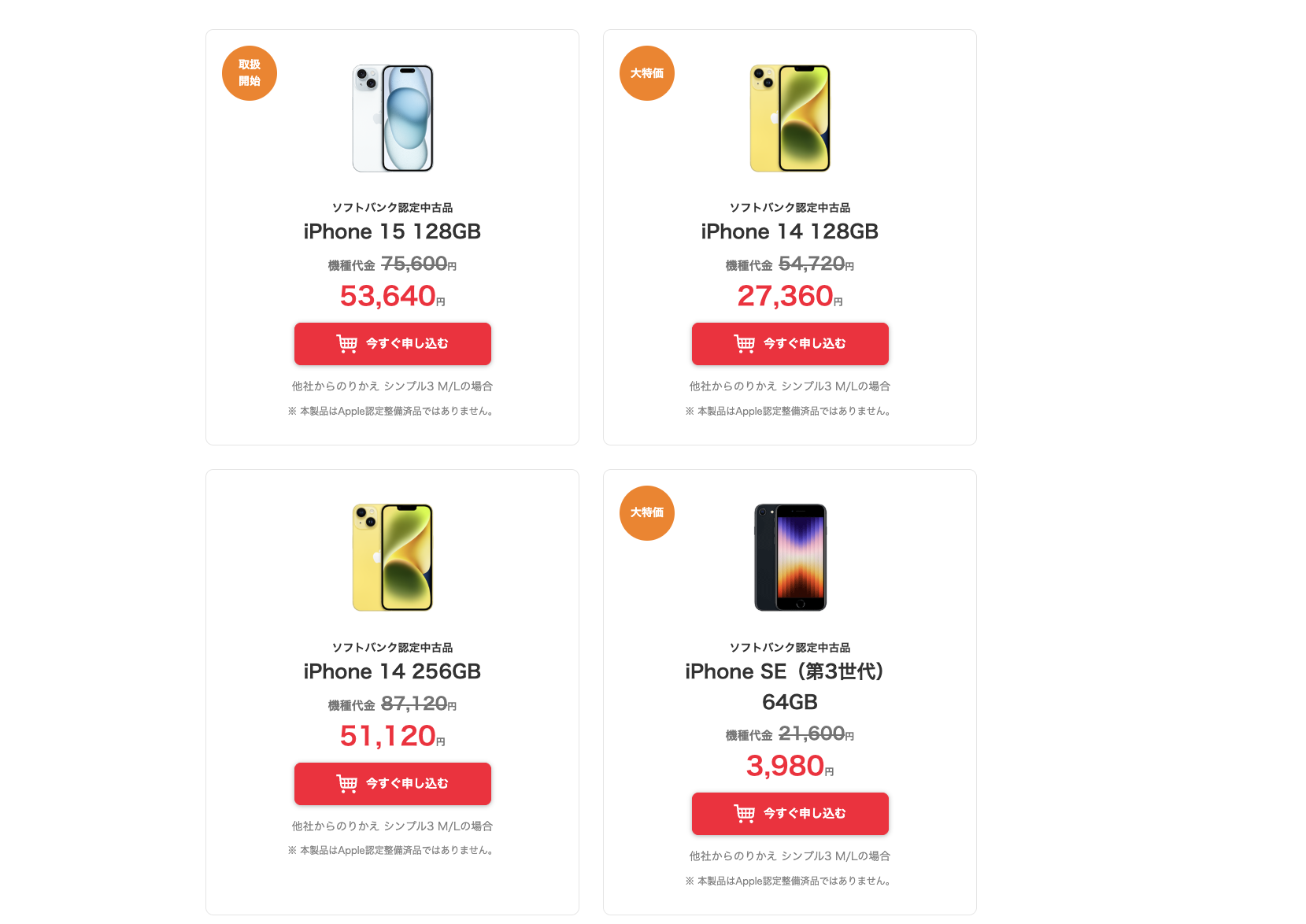Select the iPhone 15 128GB title
The height and width of the screenshot is (924, 1306).
[x=392, y=231]
